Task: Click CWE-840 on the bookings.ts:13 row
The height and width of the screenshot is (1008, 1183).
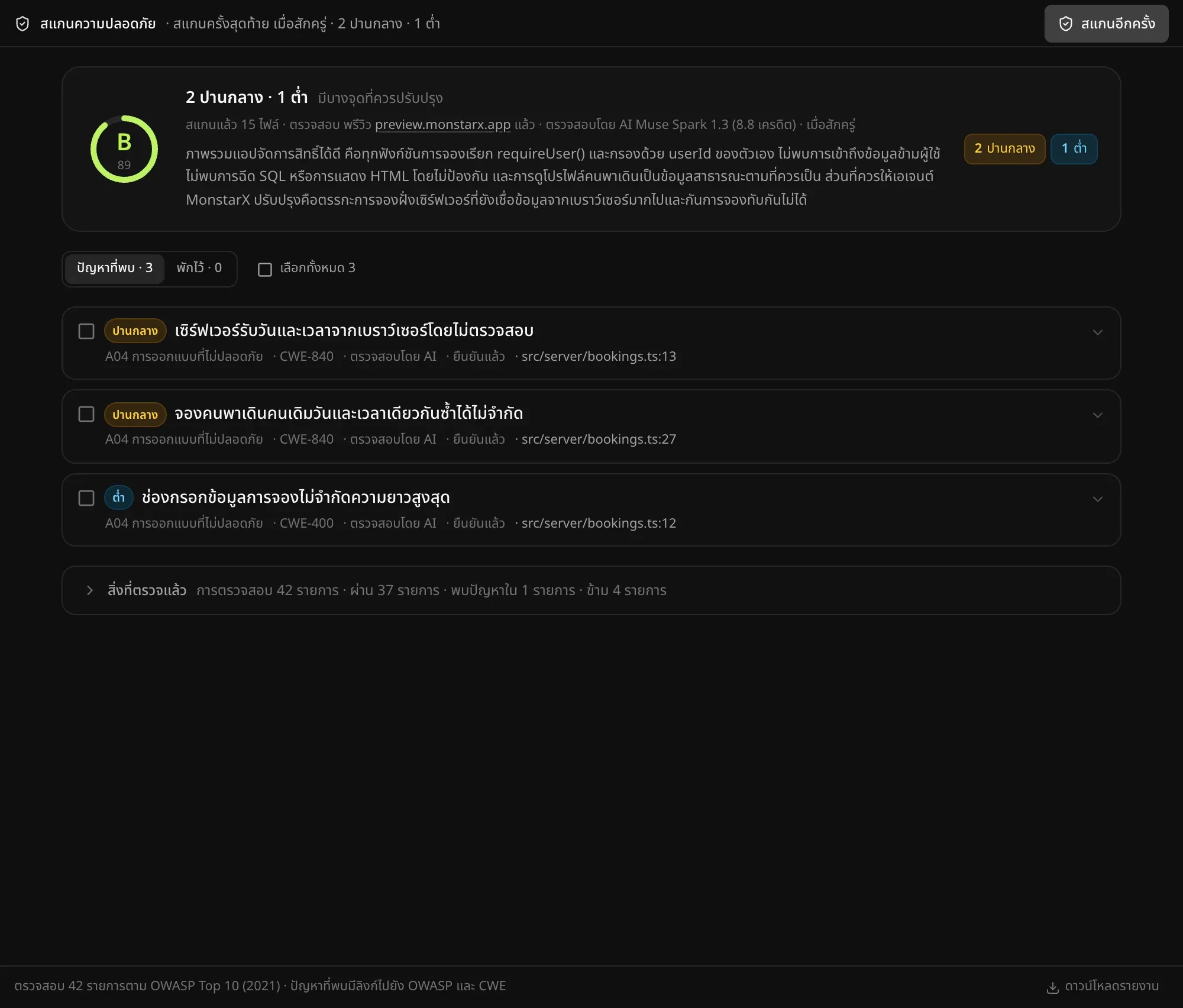Action: tap(306, 356)
